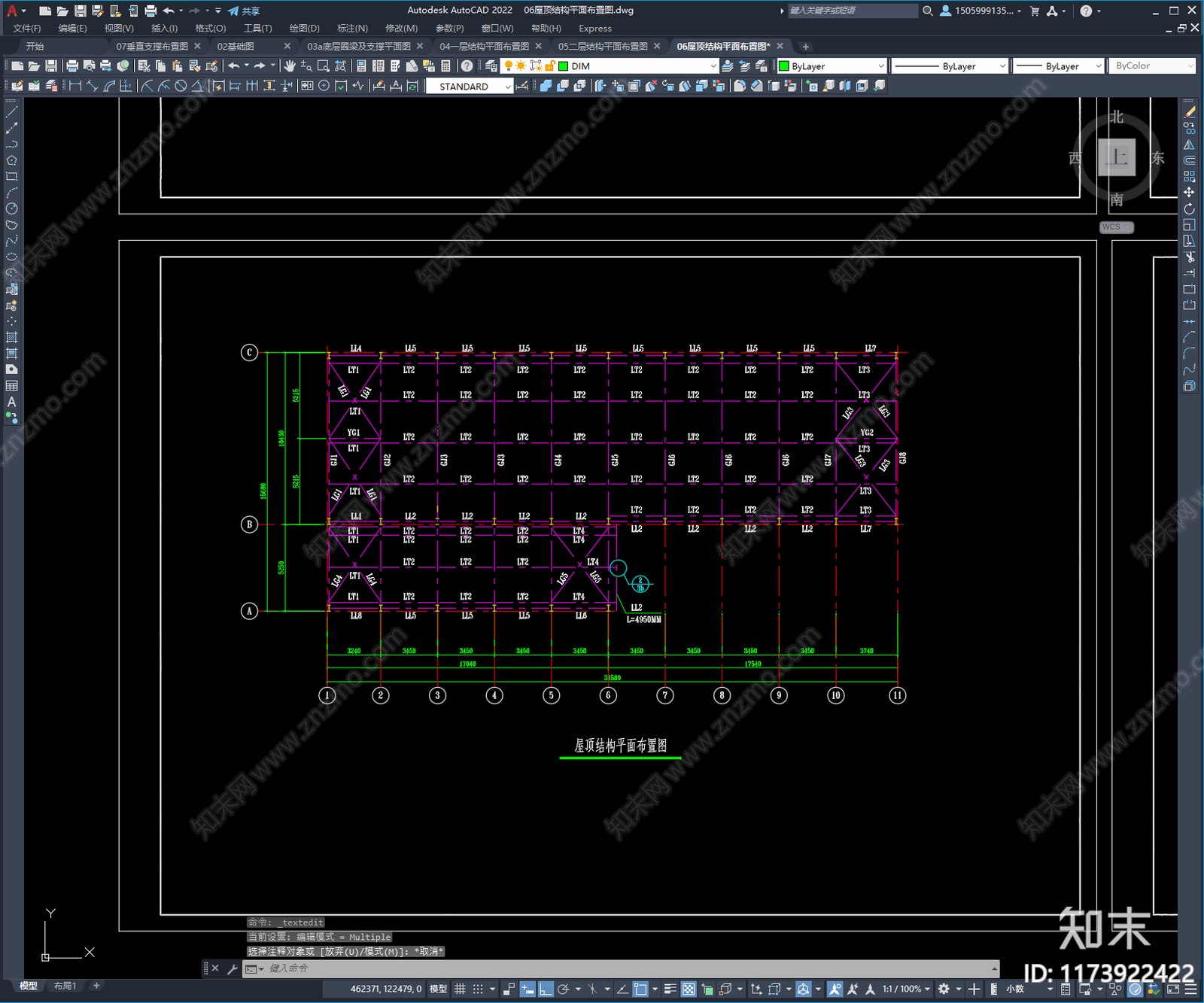Click the Save icon in quick access toolbar
The image size is (1204, 1003).
[x=80, y=11]
